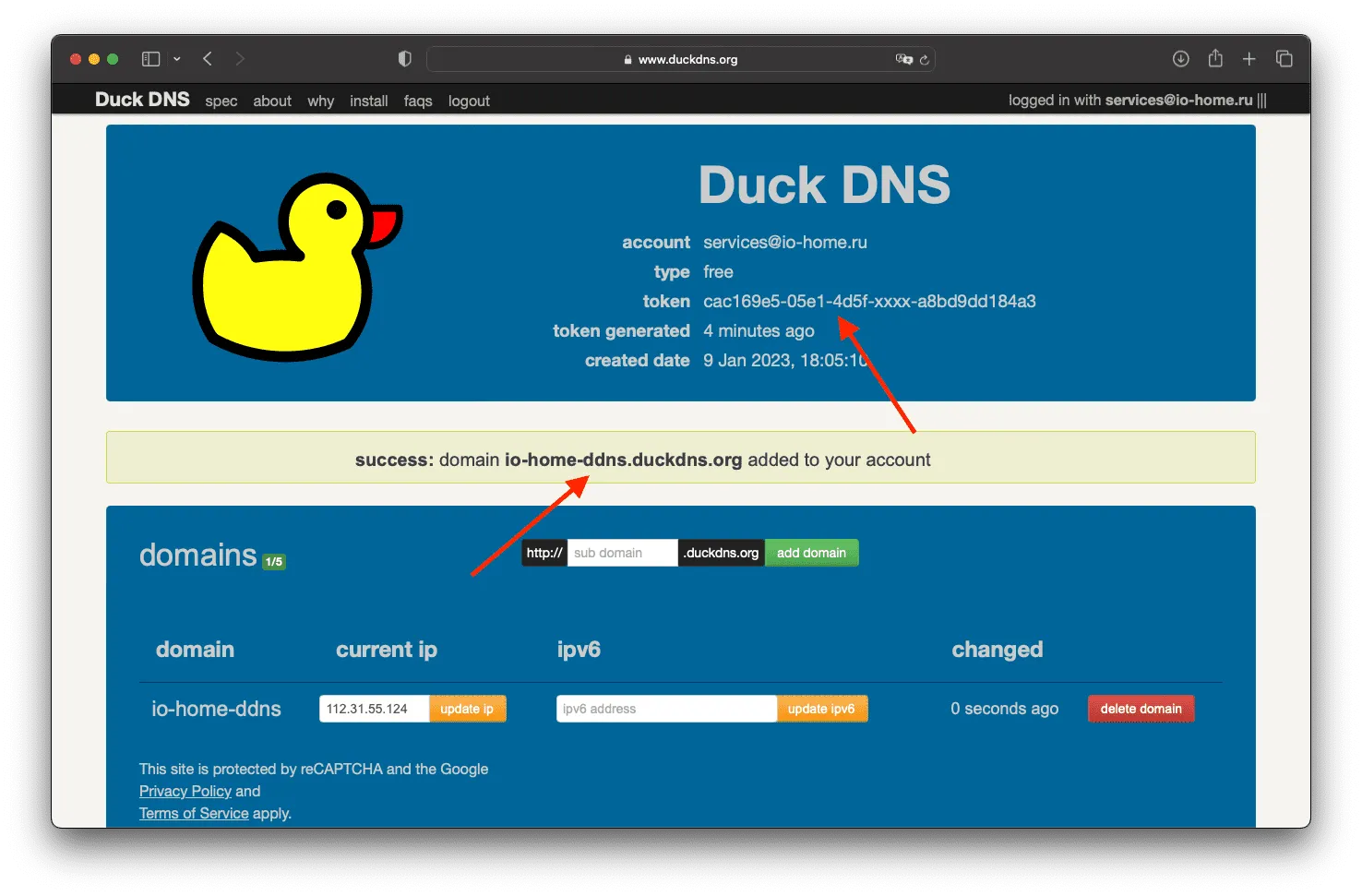Expand the sidebar dropdown chevron
The width and height of the screenshot is (1362, 896).
[x=176, y=59]
